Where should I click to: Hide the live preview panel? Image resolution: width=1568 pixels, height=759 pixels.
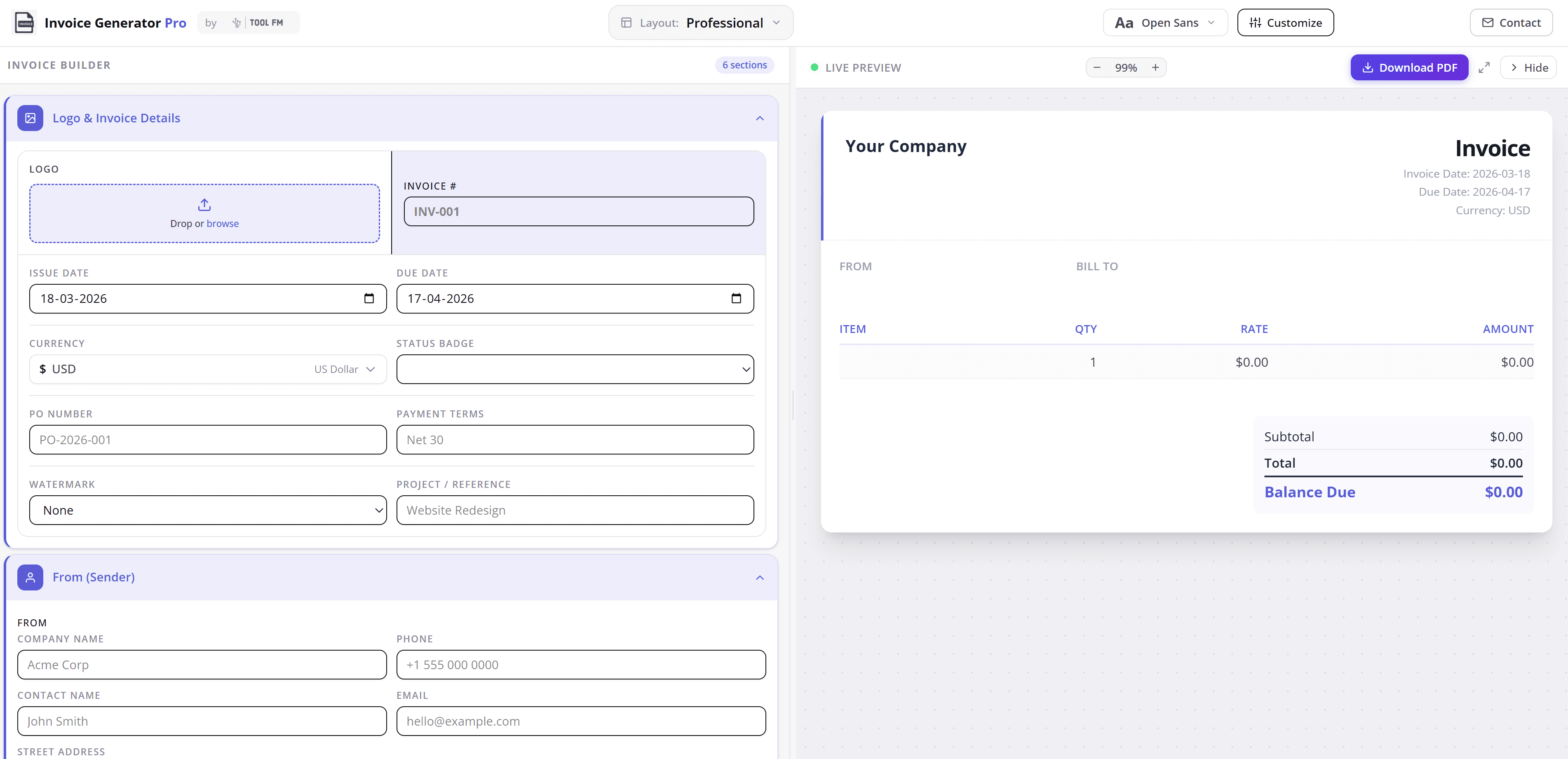(1529, 67)
